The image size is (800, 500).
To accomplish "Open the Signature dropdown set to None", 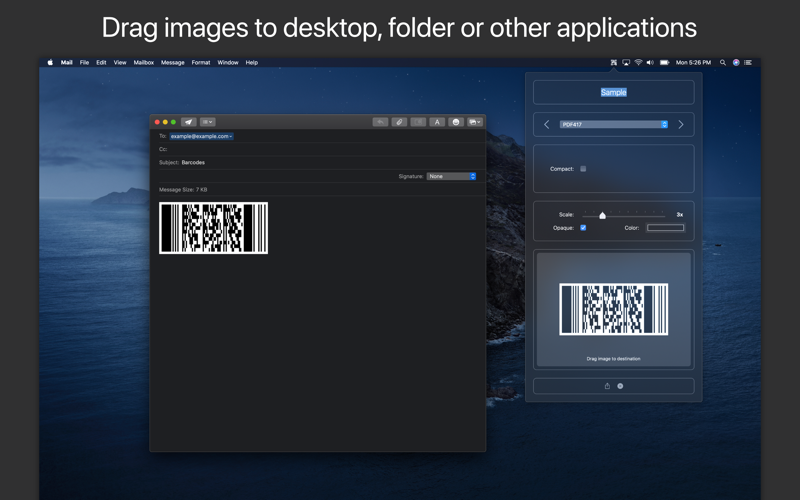I will 452,176.
